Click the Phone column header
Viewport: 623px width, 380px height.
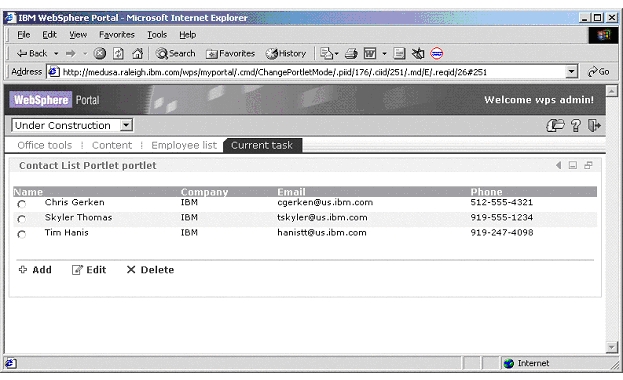point(486,192)
